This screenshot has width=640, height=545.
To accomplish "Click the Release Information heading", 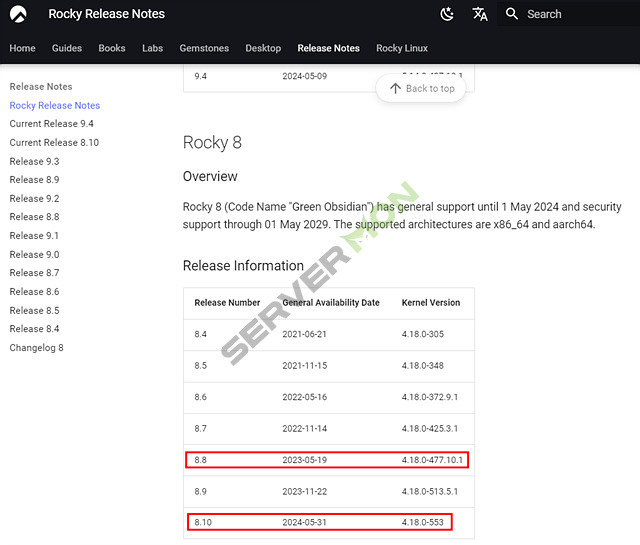I will (x=243, y=266).
